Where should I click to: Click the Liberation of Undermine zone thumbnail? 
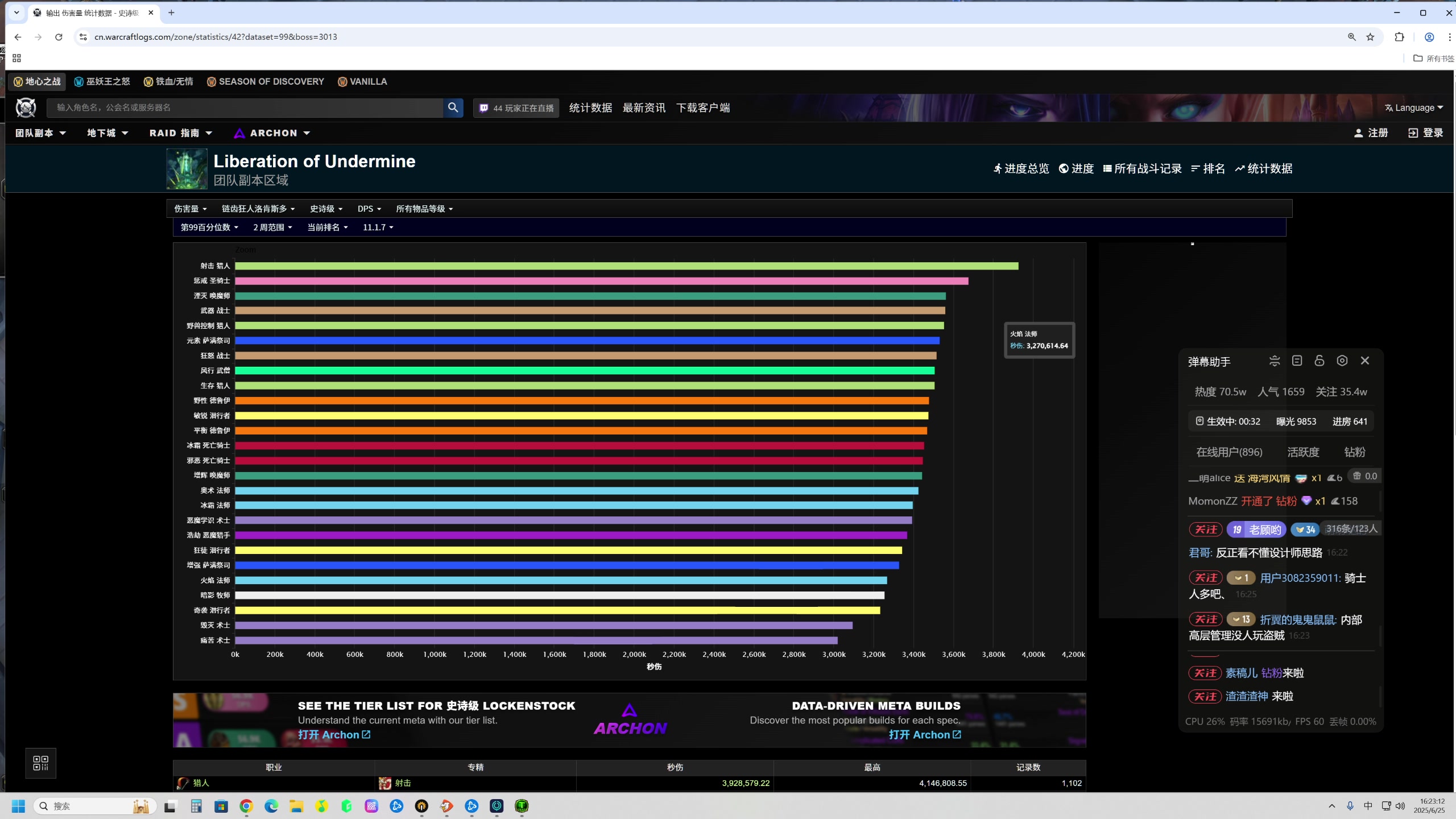[187, 169]
